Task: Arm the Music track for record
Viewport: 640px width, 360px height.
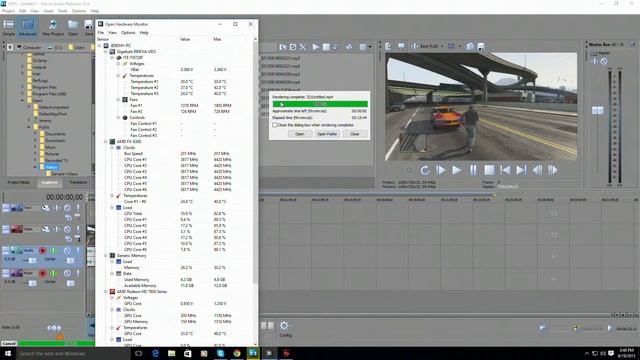Action: 42,273
